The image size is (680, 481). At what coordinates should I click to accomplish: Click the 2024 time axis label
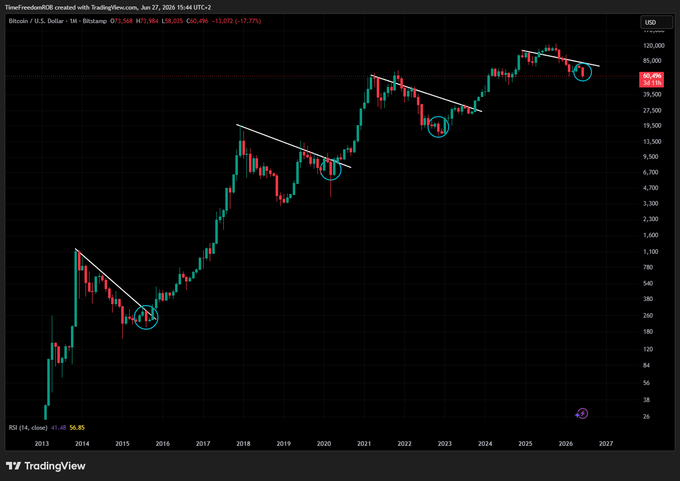pos(485,444)
